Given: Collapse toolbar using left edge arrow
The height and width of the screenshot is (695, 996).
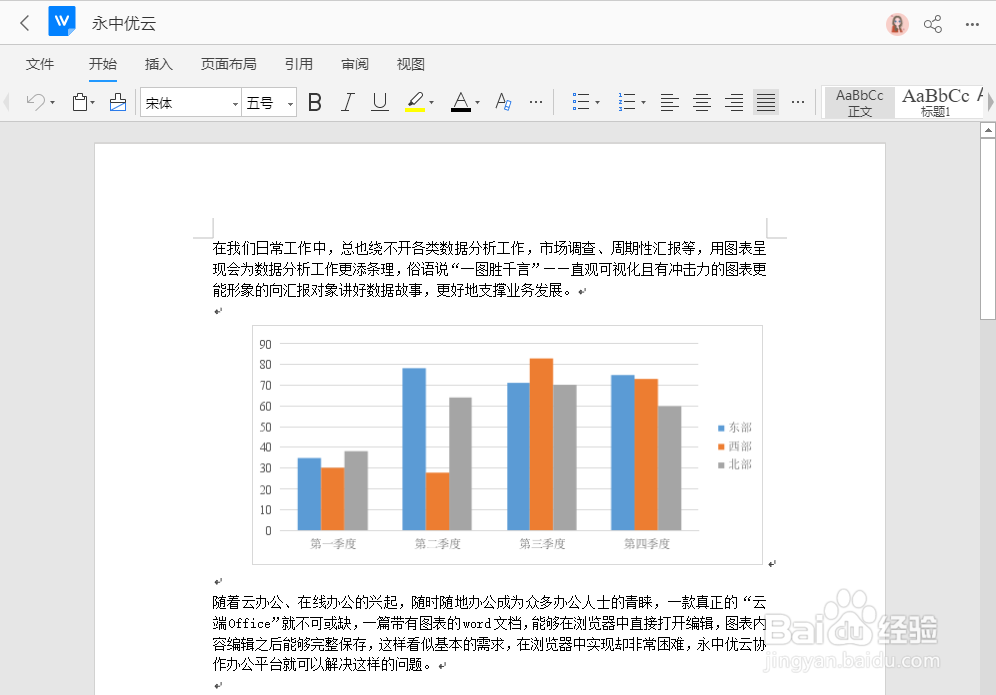Looking at the screenshot, I should pyautogui.click(x=6, y=102).
